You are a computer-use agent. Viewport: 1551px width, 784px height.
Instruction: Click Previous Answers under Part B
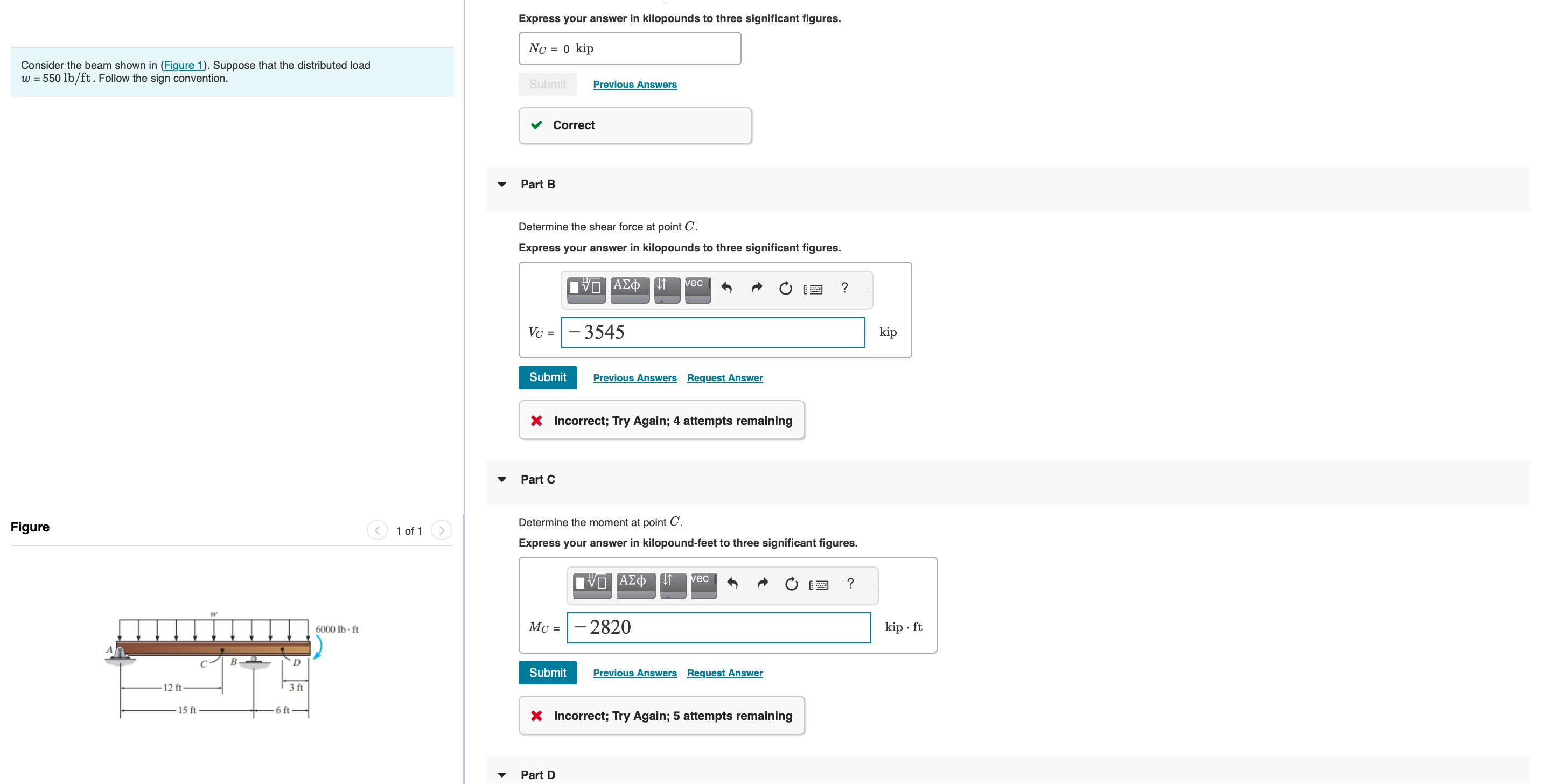(x=634, y=377)
